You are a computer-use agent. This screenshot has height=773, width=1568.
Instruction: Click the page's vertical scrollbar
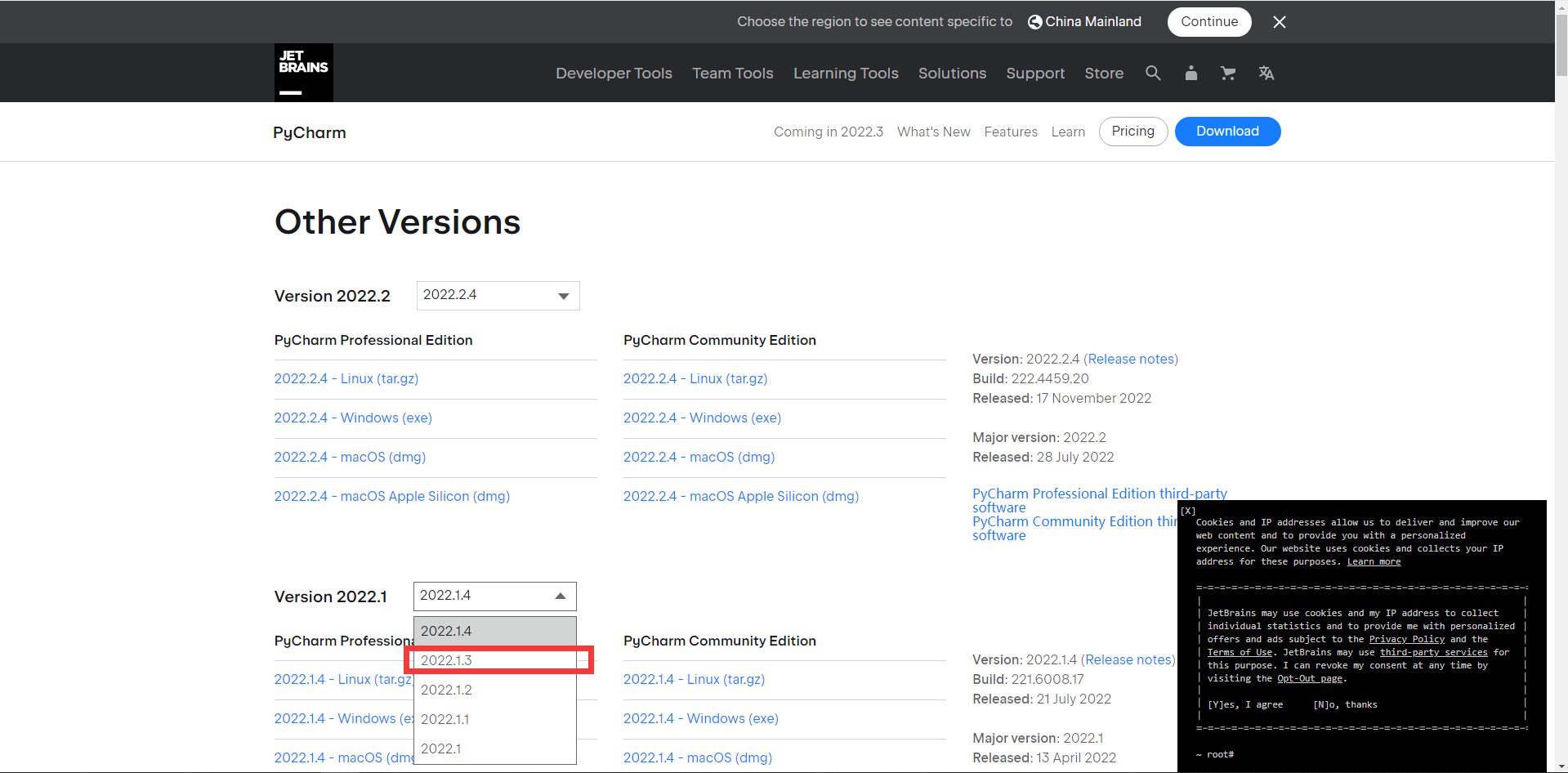point(1561,386)
